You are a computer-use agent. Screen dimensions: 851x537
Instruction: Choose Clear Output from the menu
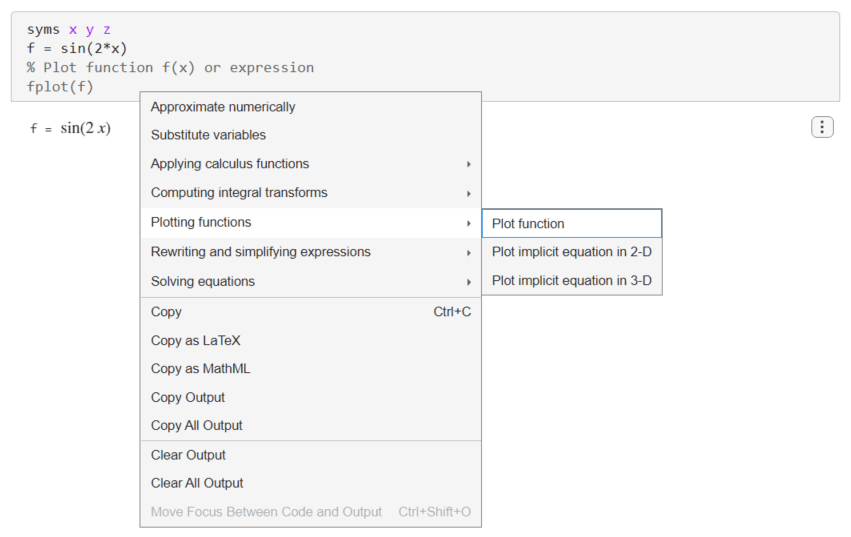click(x=188, y=455)
